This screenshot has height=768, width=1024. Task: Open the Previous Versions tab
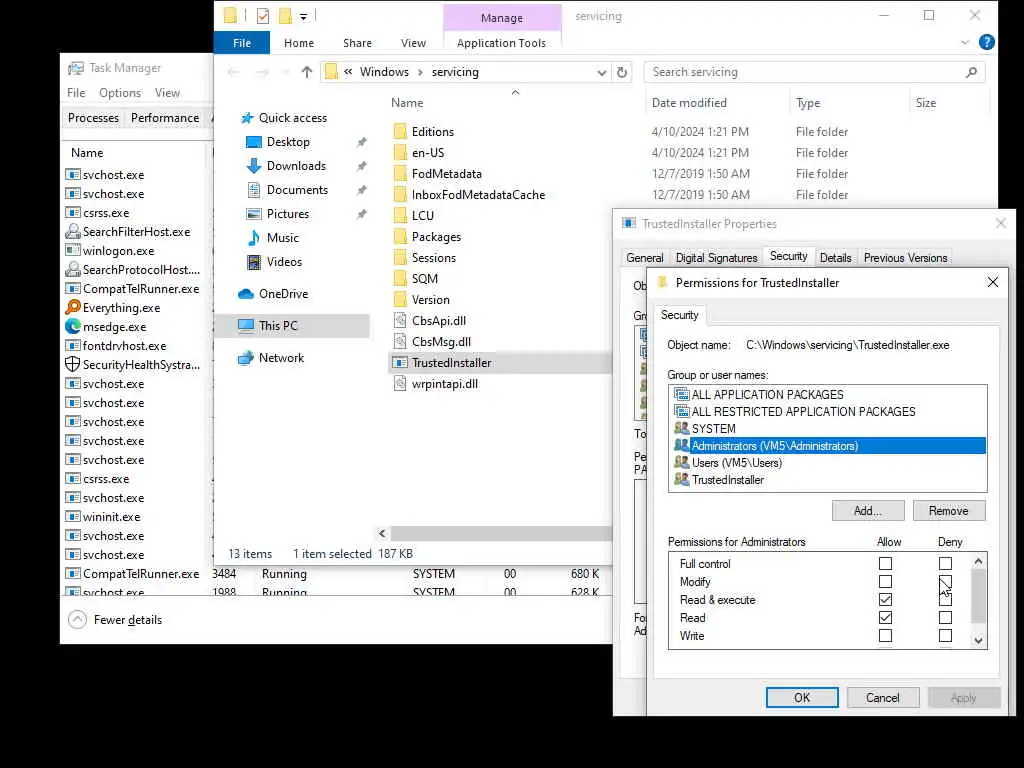(905, 258)
